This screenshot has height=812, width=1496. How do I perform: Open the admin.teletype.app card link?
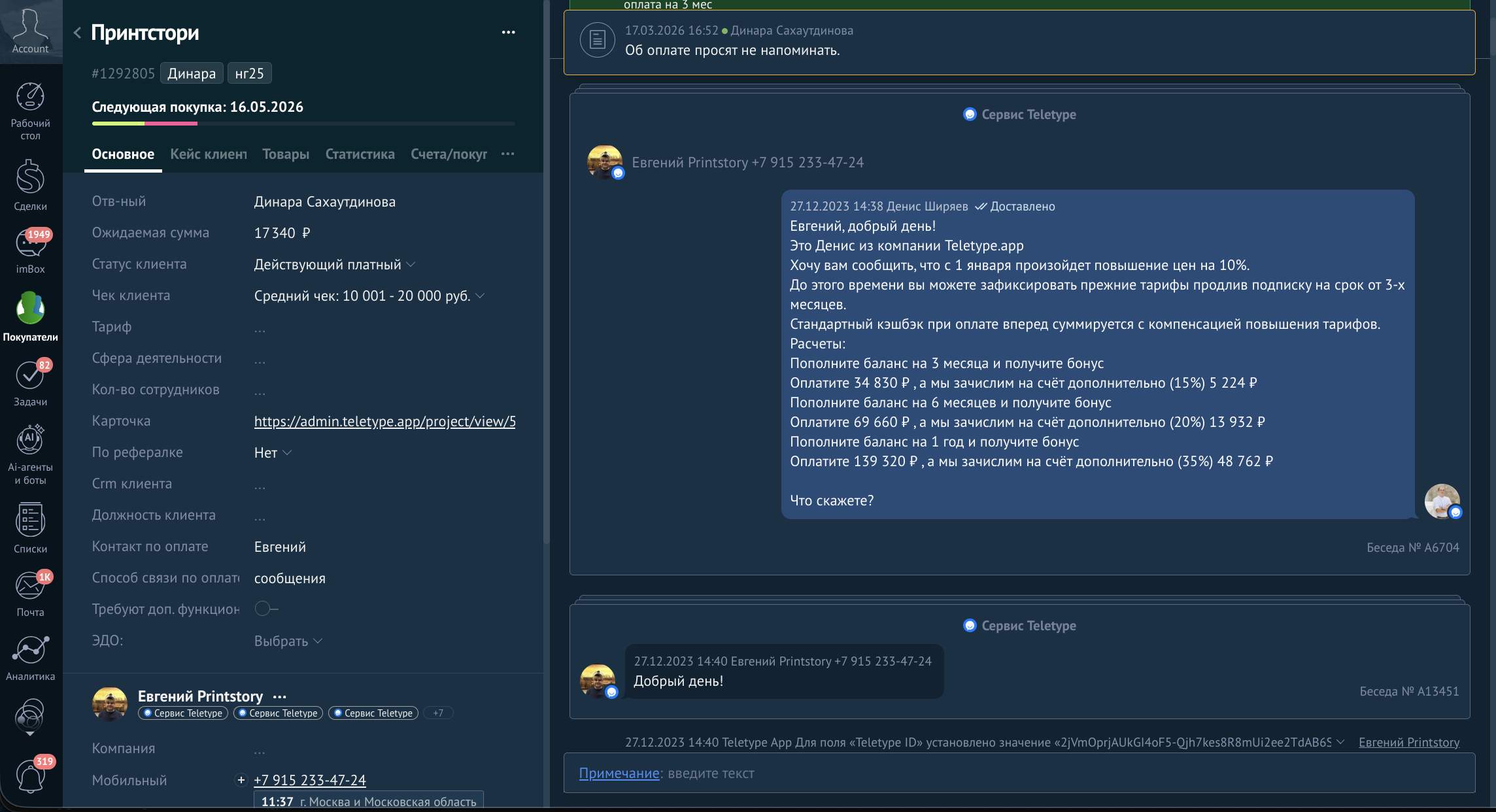point(384,422)
